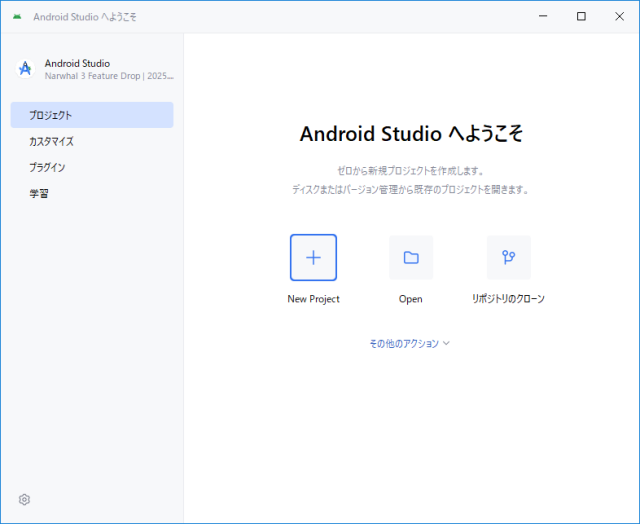Click the ゼロから新規プロジェクトを作成します text

411,171
